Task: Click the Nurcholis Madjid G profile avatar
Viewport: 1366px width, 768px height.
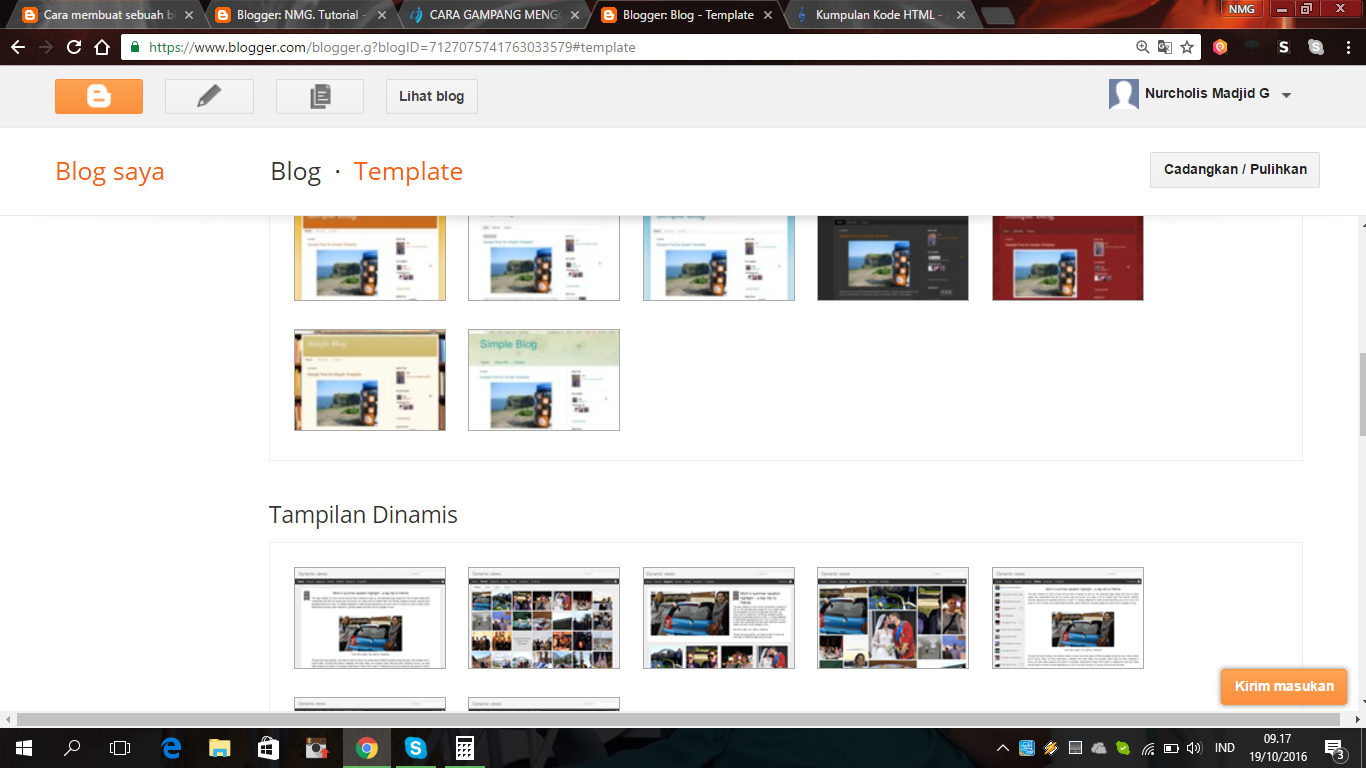Action: [x=1122, y=93]
